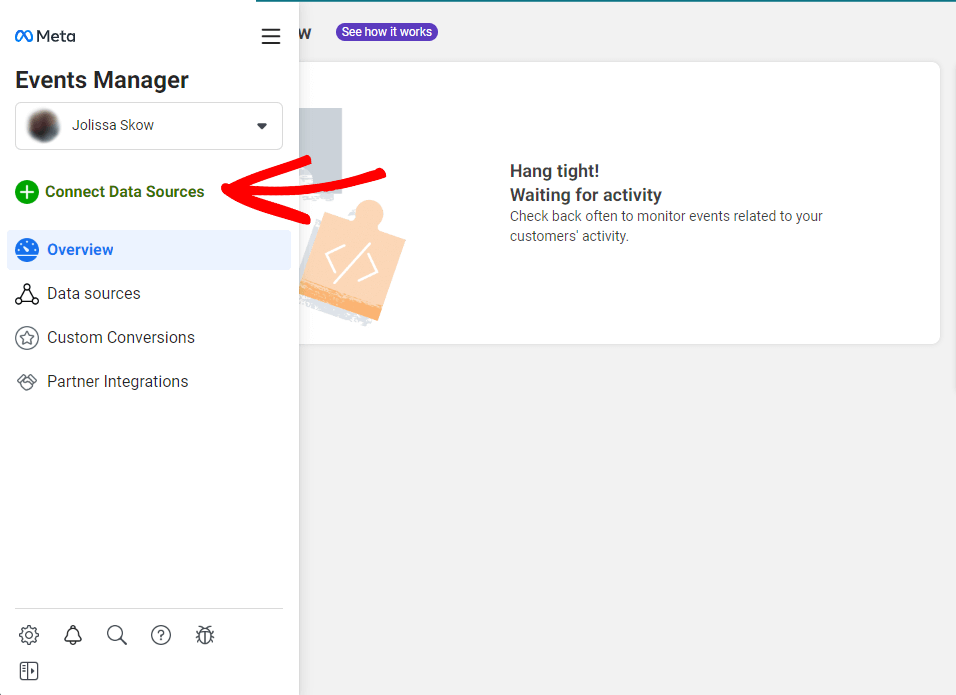Click the Partner Integrations icon
This screenshot has width=956, height=695.
point(26,381)
